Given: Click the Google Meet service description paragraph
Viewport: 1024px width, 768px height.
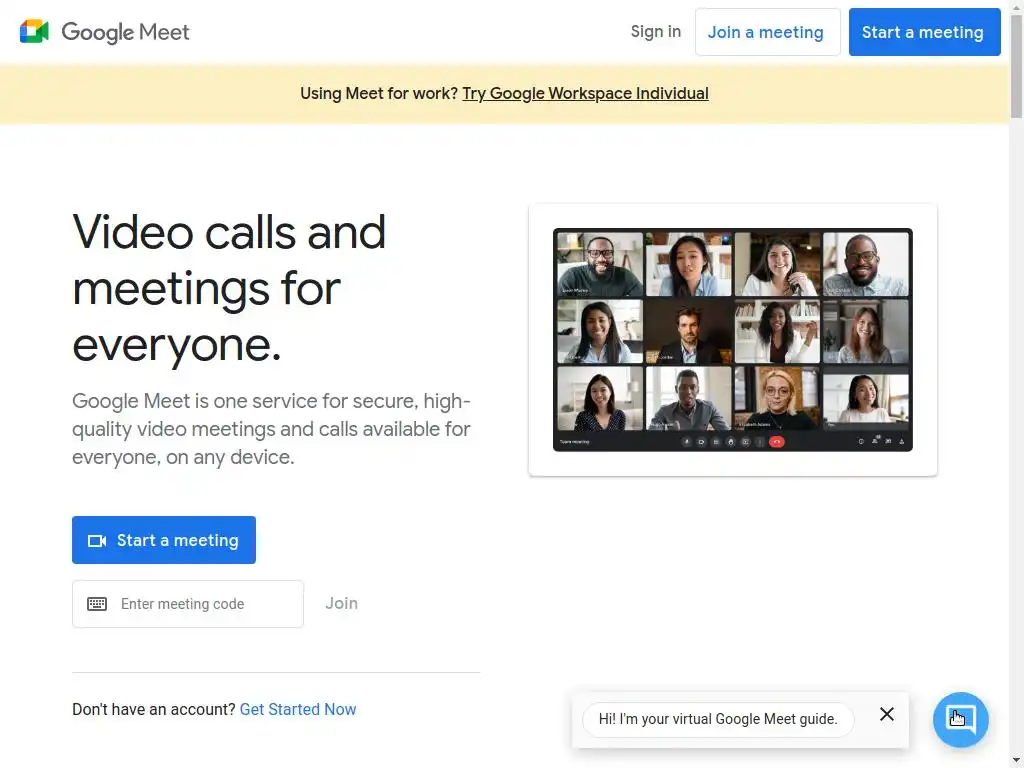Looking at the screenshot, I should [x=272, y=429].
